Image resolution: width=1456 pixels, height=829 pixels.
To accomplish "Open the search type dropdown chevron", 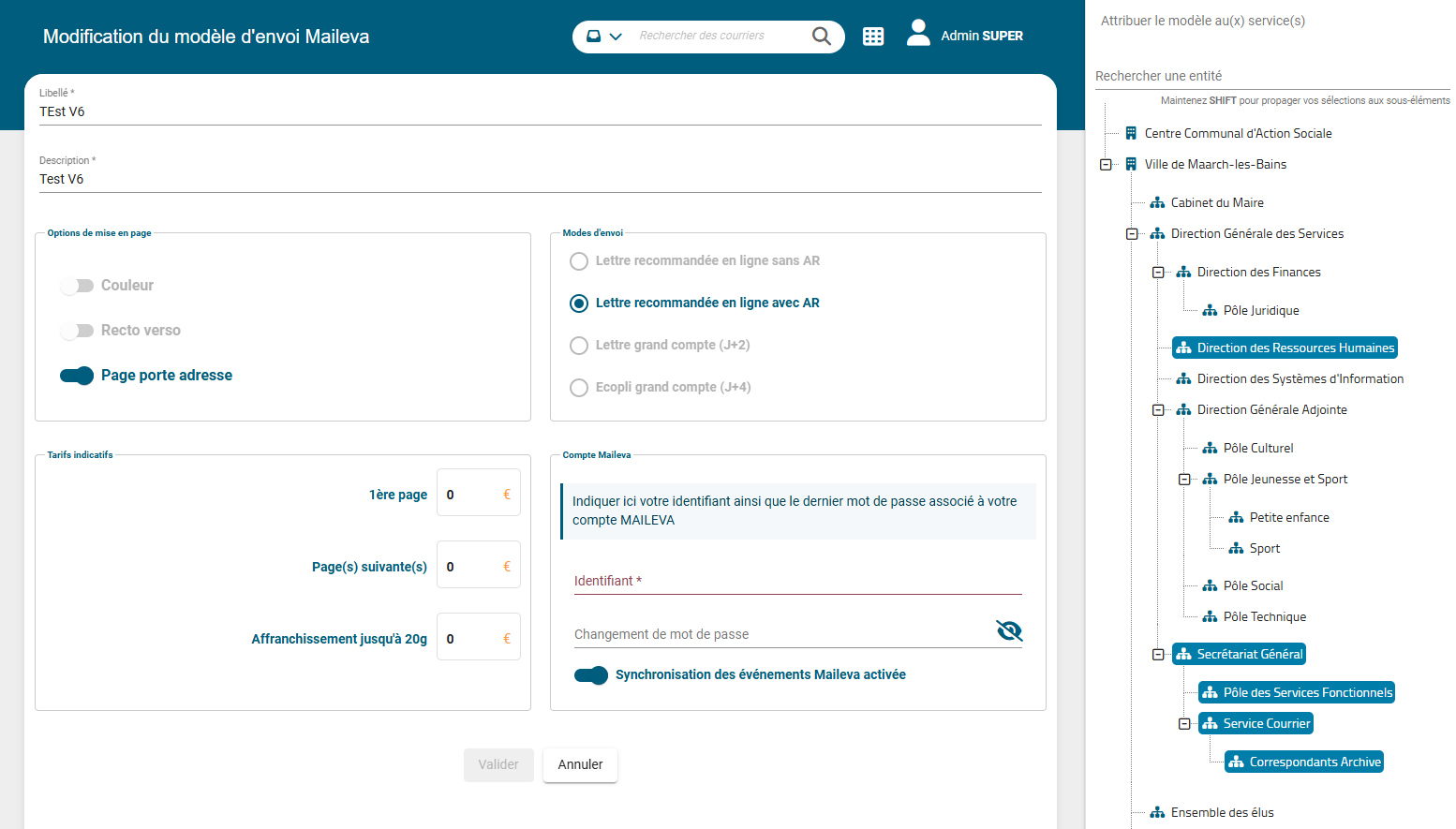I will [x=616, y=37].
